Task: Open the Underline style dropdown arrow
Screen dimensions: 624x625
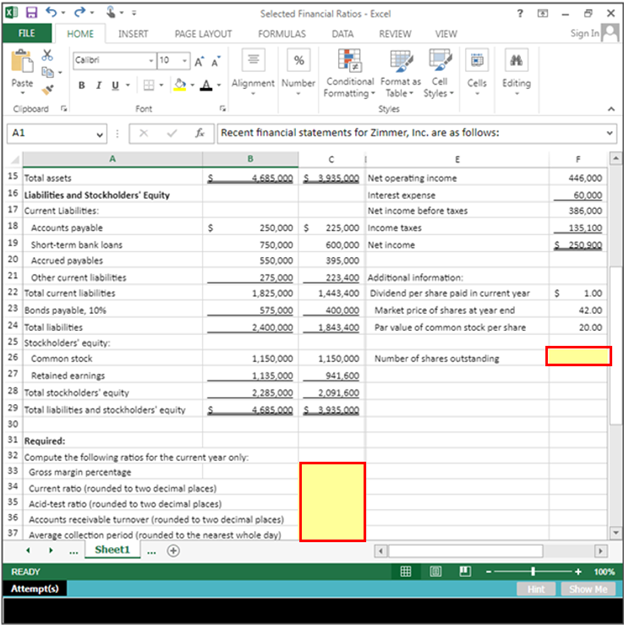Action: click(x=128, y=85)
